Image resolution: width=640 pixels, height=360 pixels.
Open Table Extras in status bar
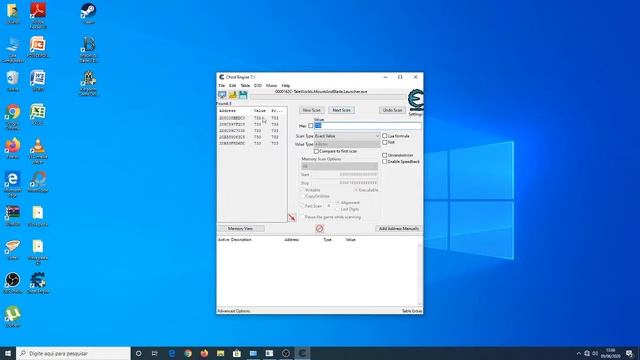click(x=412, y=311)
